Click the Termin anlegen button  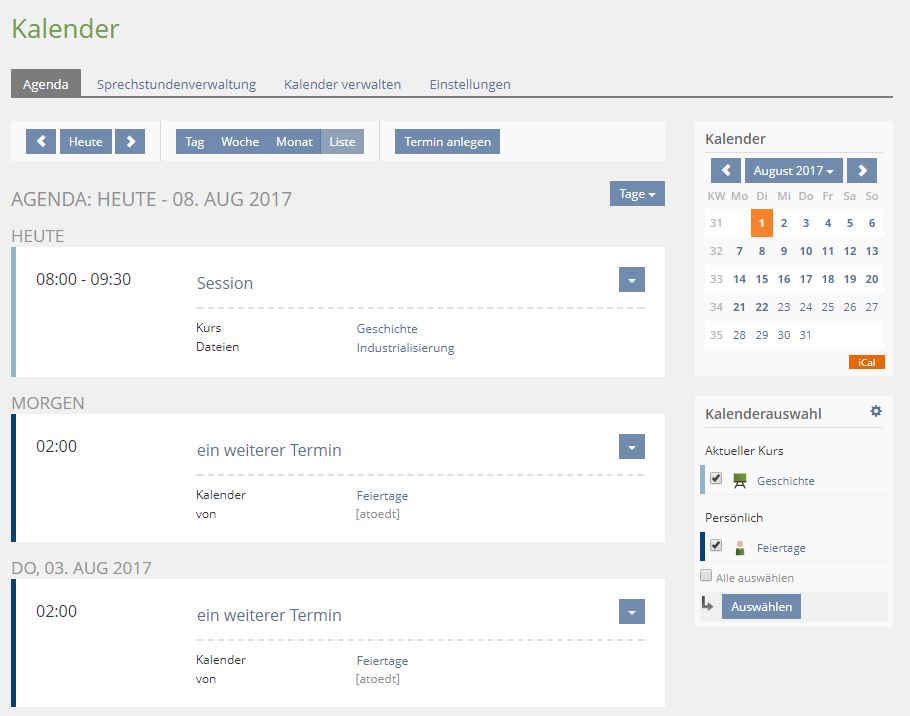(x=447, y=142)
